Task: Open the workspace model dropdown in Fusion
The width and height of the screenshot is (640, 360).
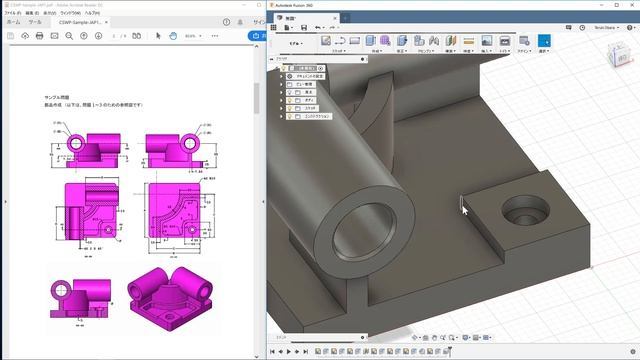Action: tap(296, 43)
